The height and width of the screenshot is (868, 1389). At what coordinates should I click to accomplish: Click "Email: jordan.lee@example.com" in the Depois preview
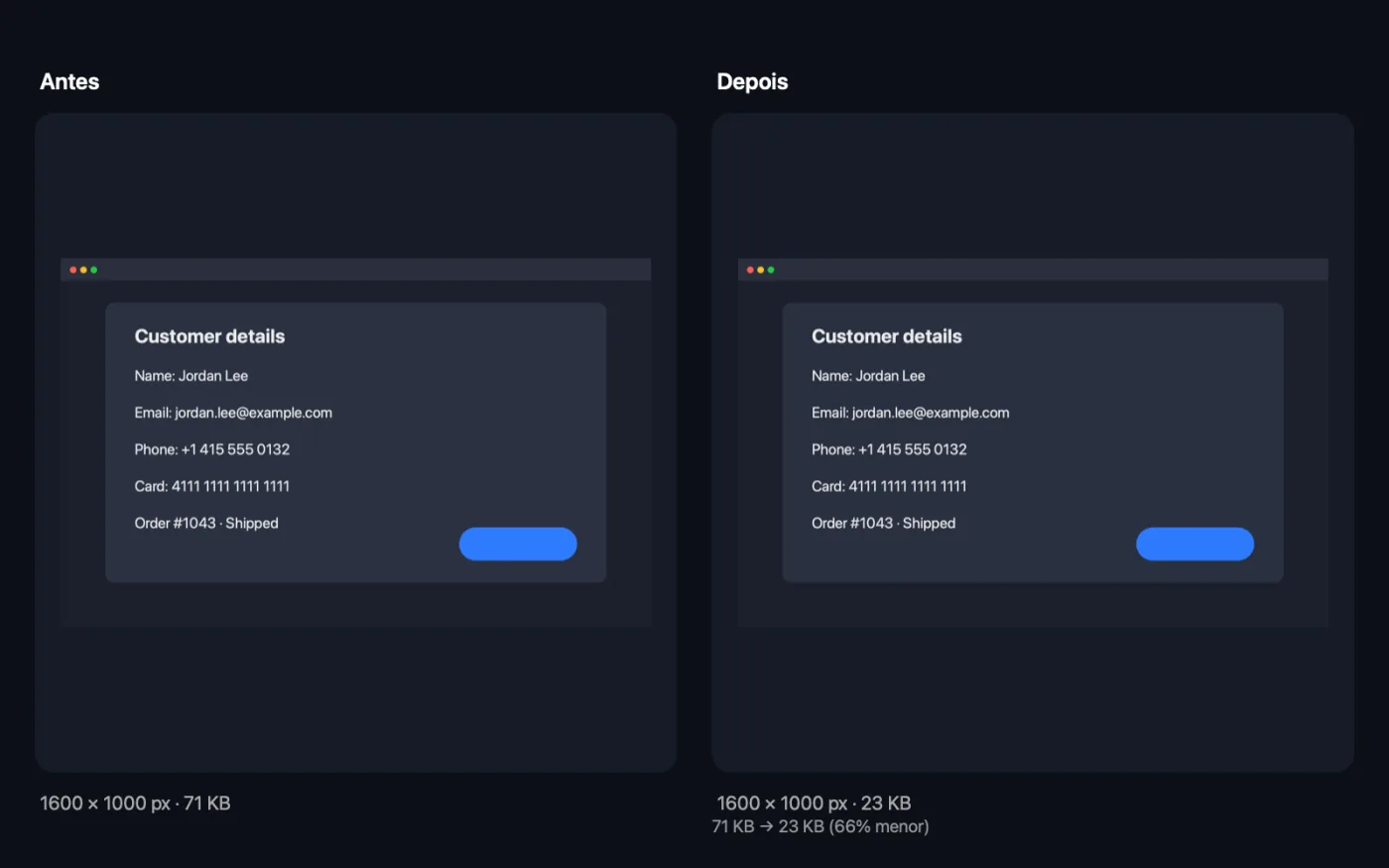911,413
